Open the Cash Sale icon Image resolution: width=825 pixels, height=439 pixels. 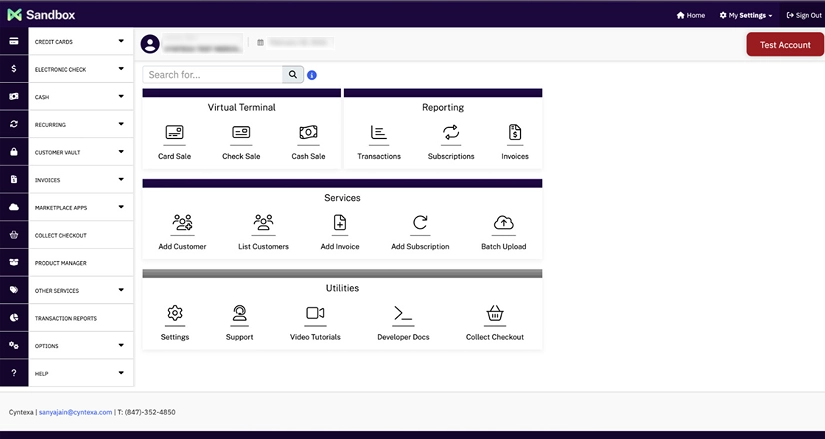tap(308, 132)
